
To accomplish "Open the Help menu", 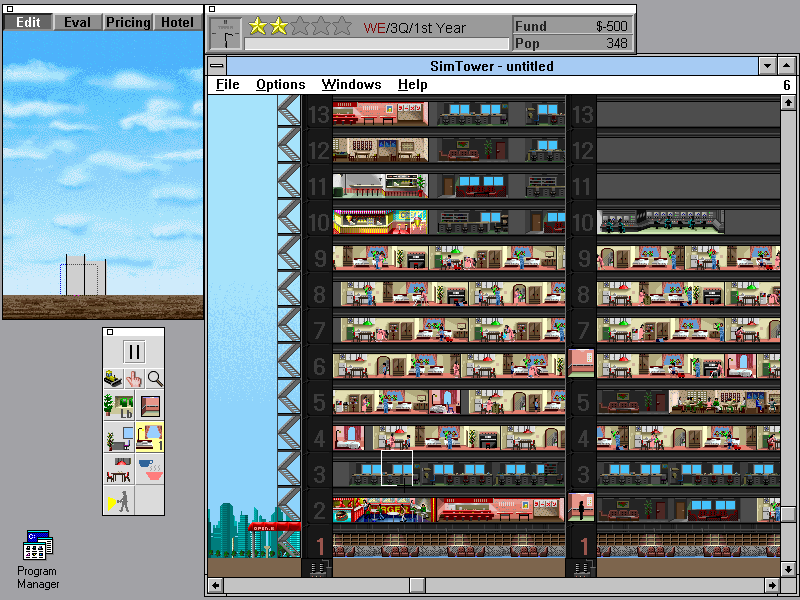I will coord(413,85).
